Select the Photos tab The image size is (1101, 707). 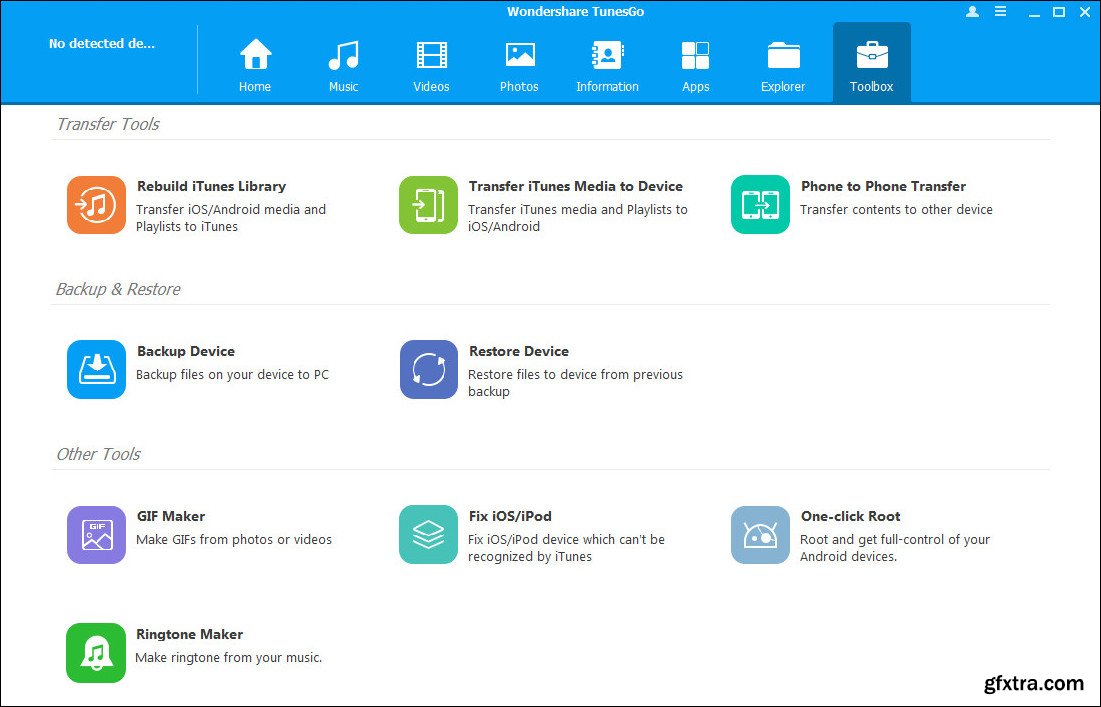click(519, 65)
